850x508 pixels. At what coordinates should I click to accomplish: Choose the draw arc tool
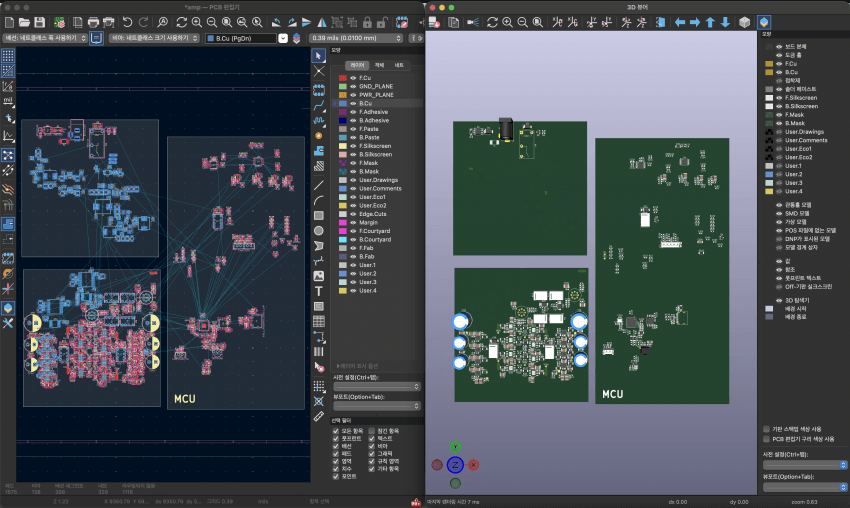(x=319, y=200)
